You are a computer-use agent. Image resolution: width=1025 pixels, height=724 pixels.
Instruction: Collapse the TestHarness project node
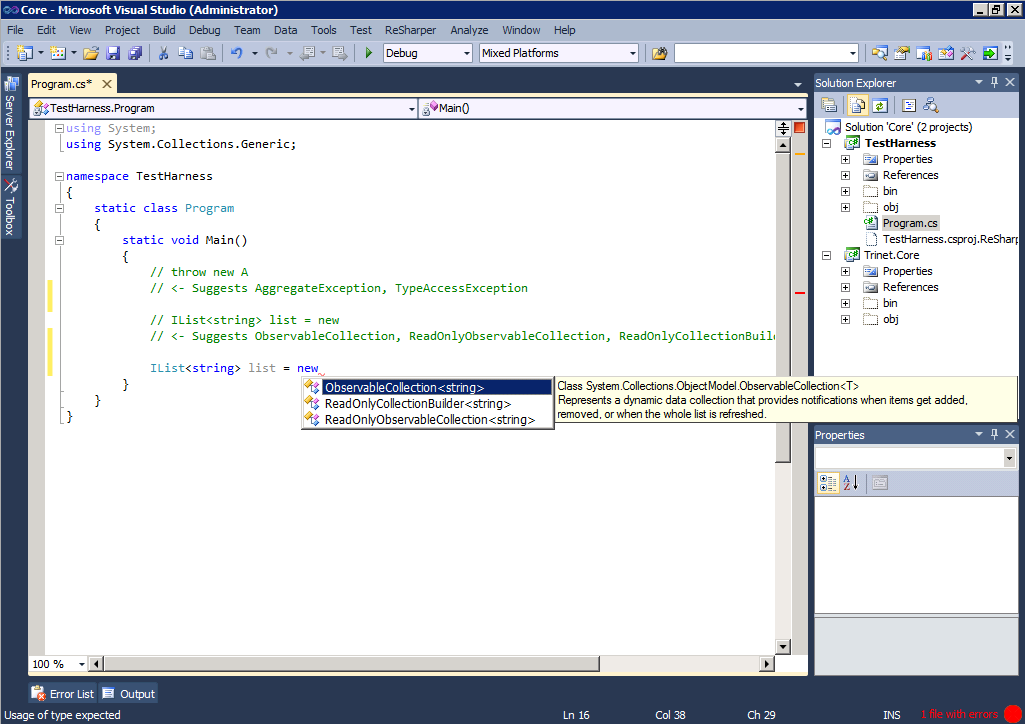click(826, 143)
